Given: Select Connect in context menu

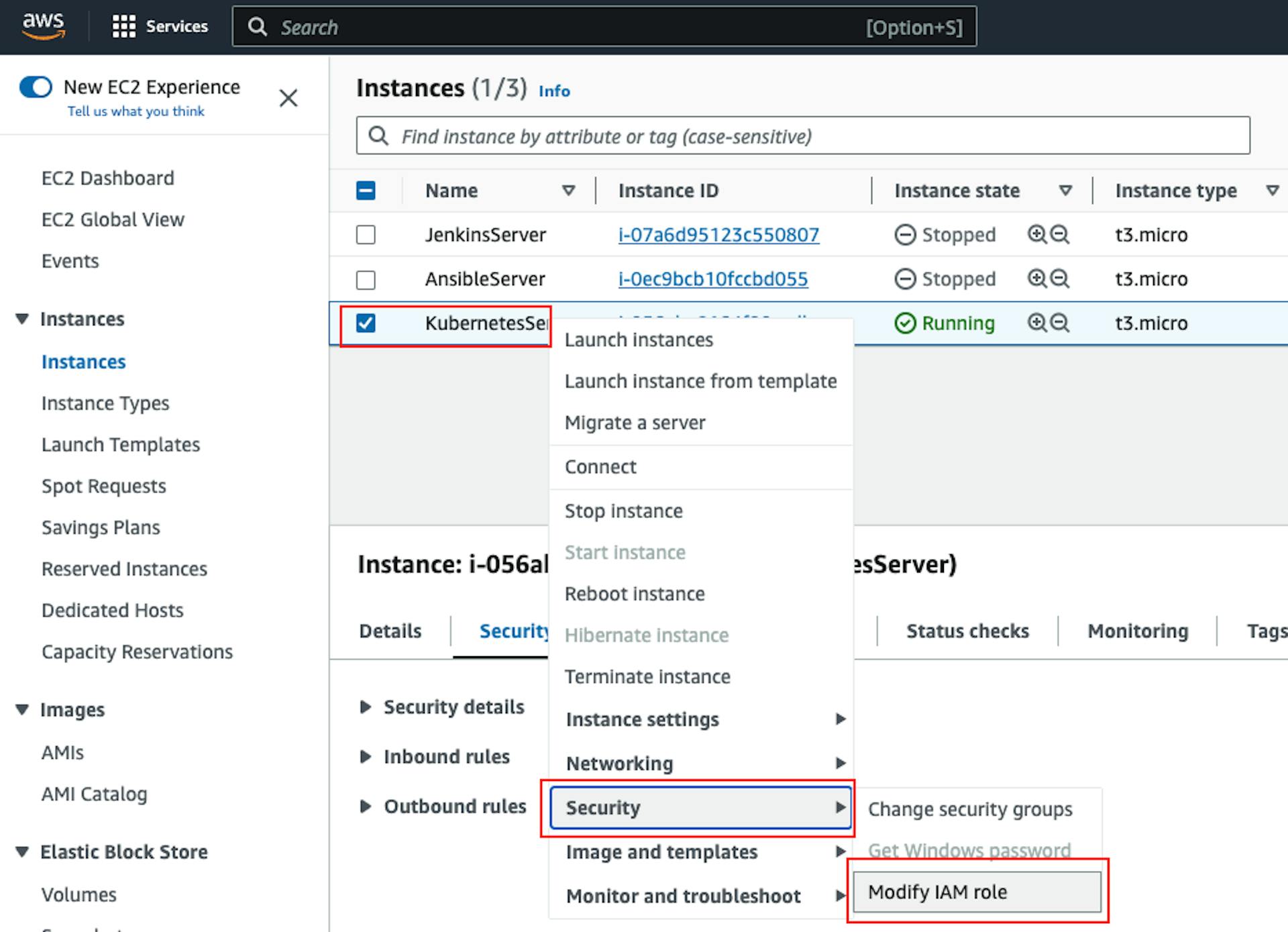Looking at the screenshot, I should pyautogui.click(x=701, y=467).
